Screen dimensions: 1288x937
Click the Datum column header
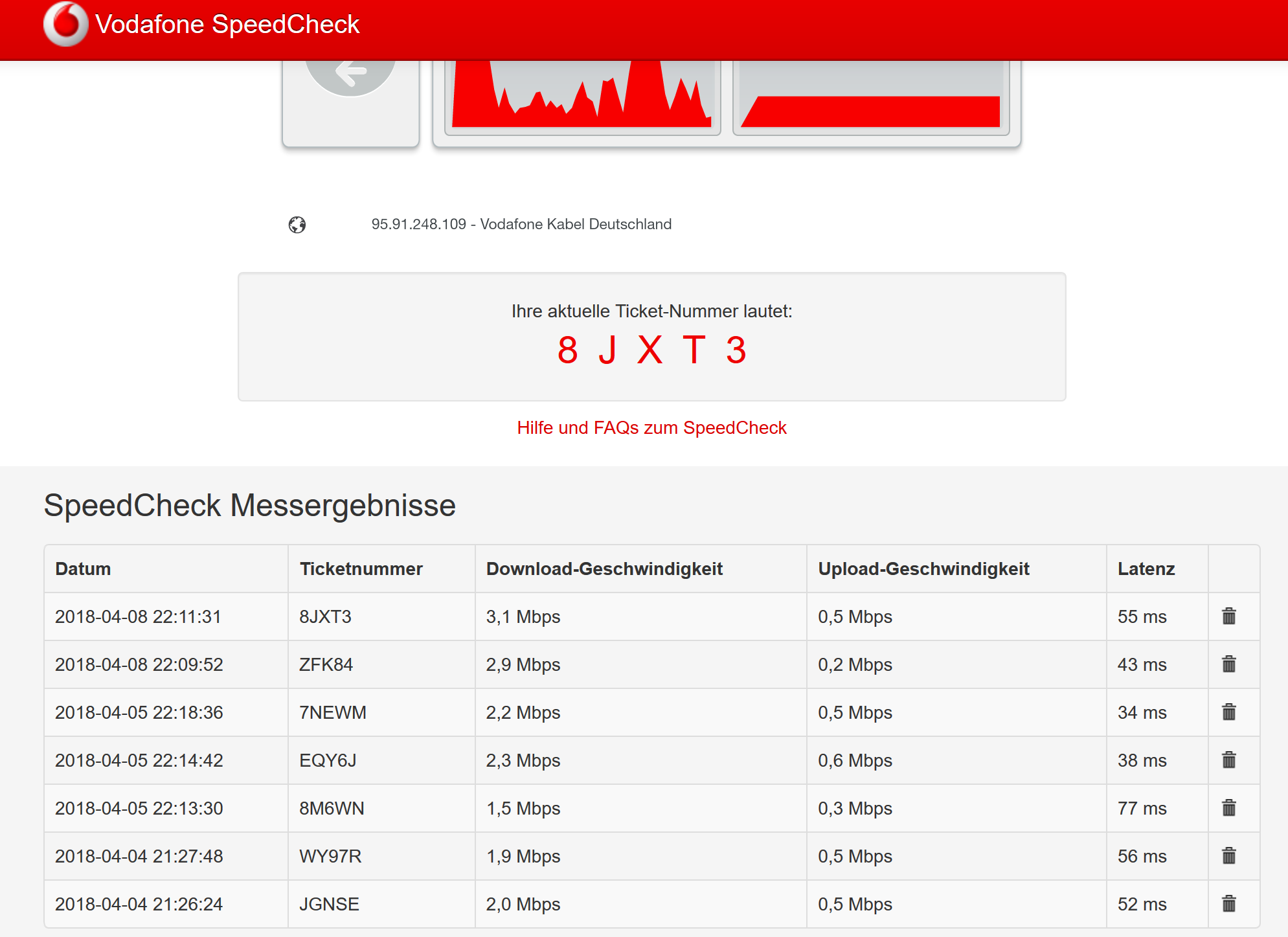[x=83, y=569]
